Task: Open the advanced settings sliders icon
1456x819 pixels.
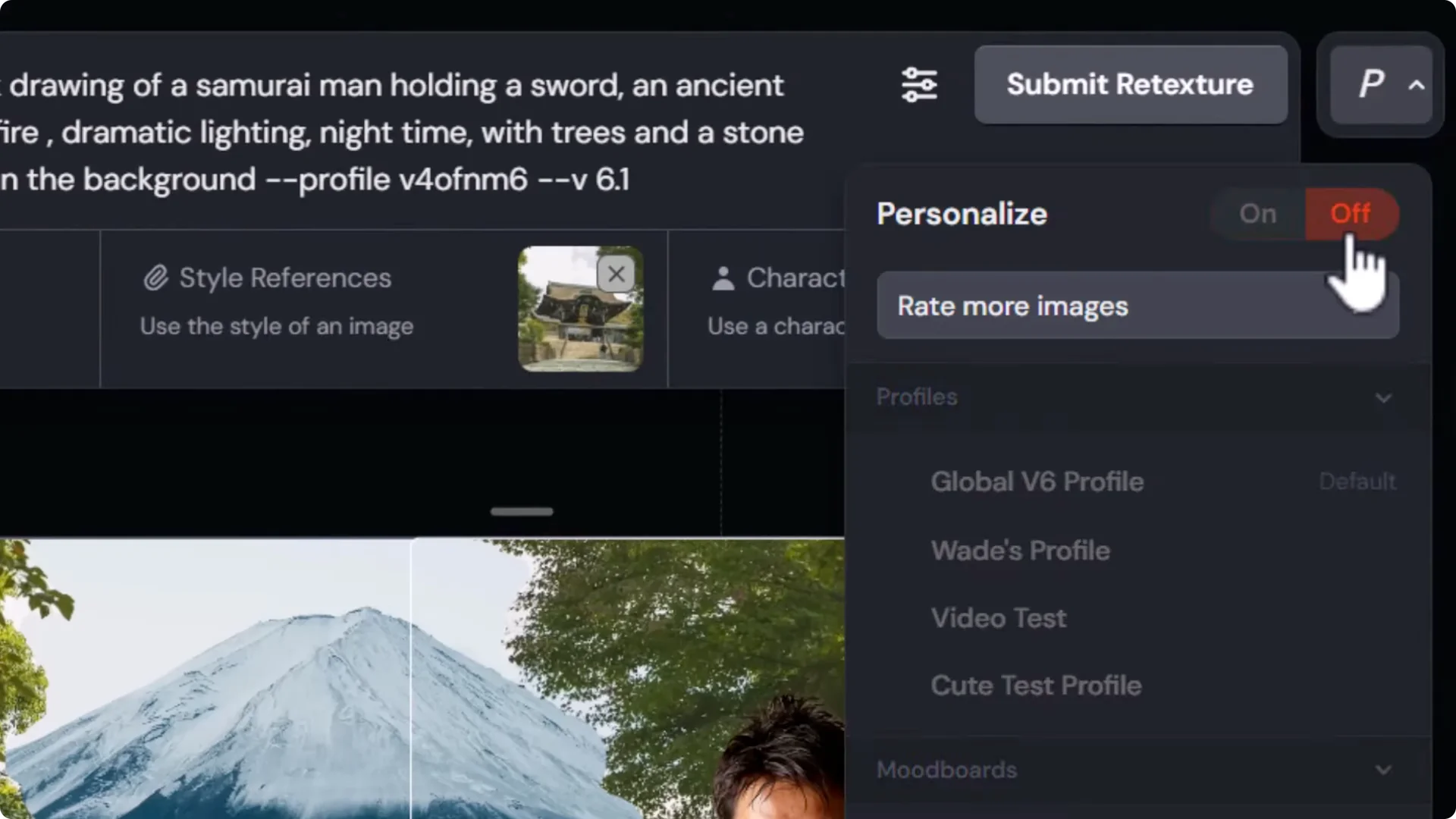Action: click(x=919, y=85)
